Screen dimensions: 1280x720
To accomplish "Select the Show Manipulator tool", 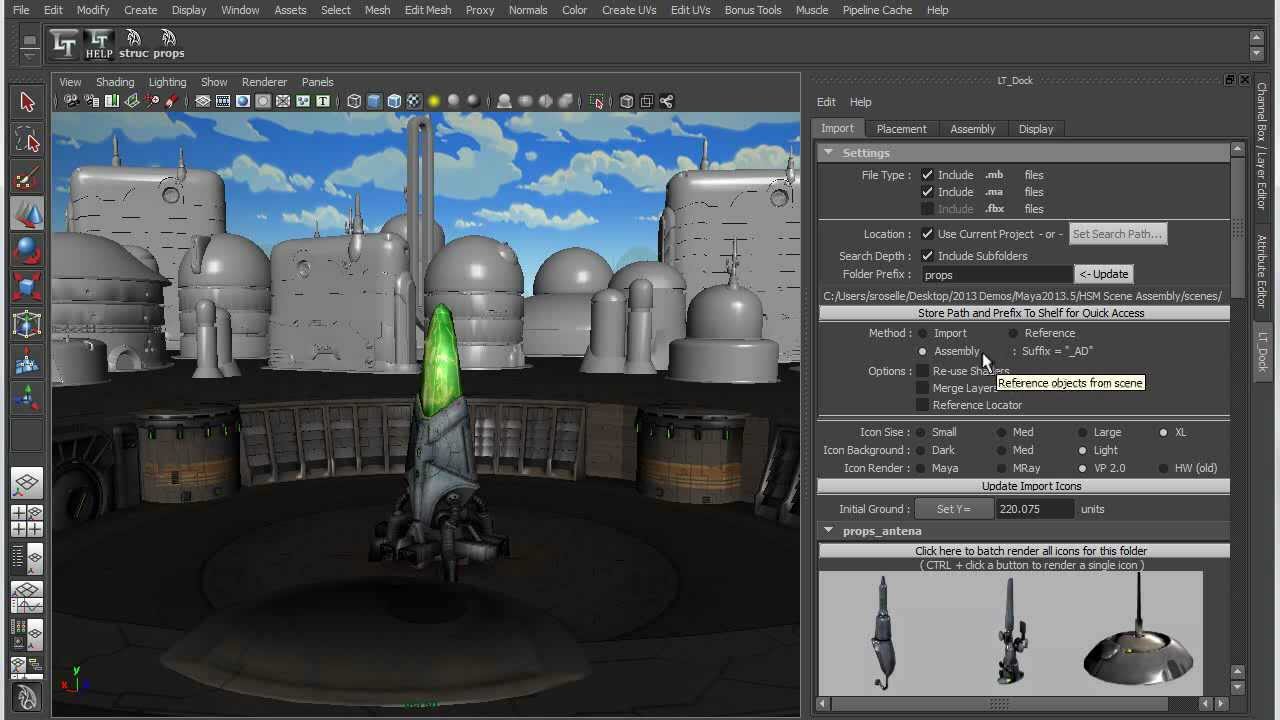I will [27, 398].
